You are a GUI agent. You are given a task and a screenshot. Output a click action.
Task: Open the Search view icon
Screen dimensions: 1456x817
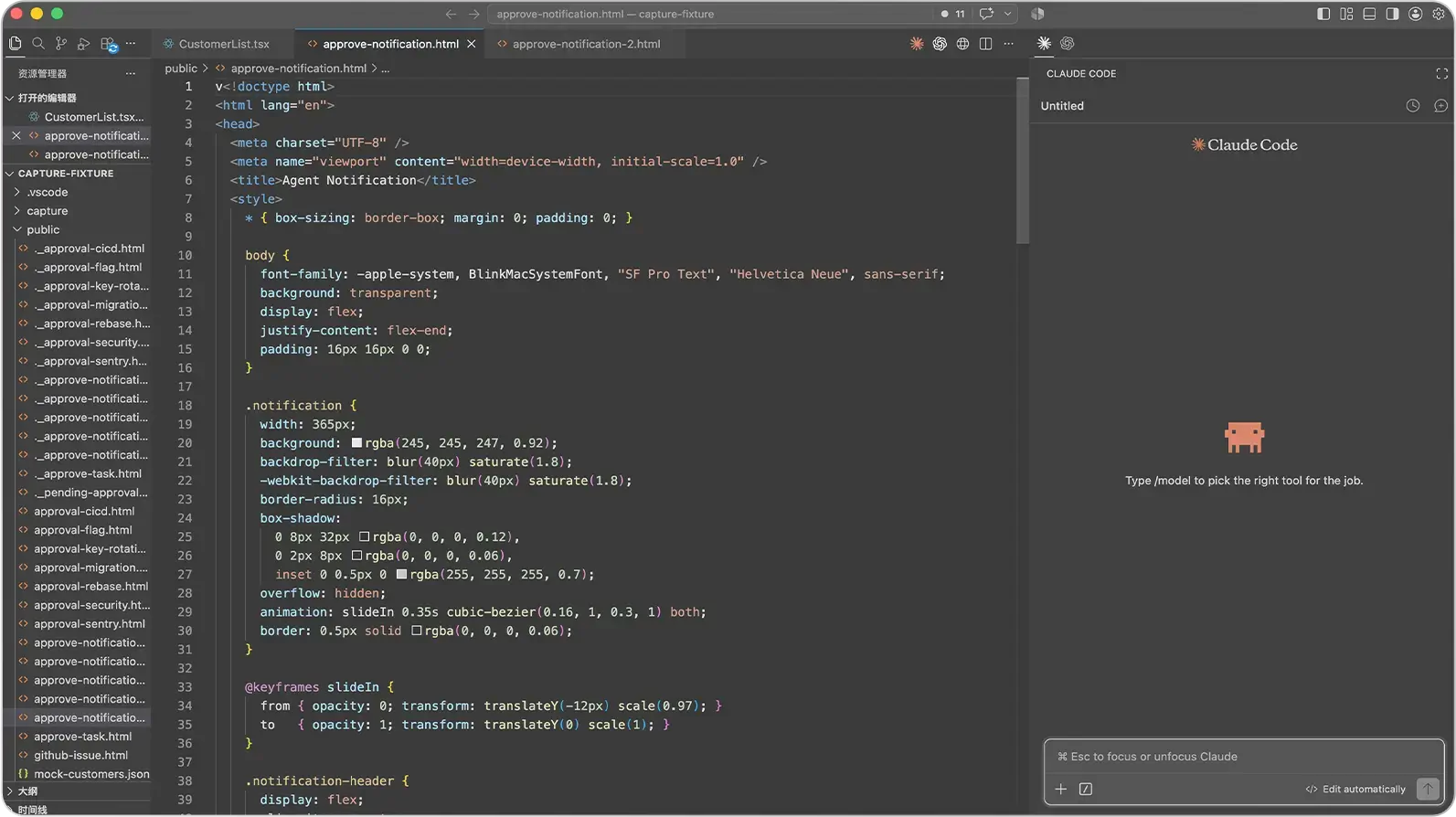(x=38, y=43)
